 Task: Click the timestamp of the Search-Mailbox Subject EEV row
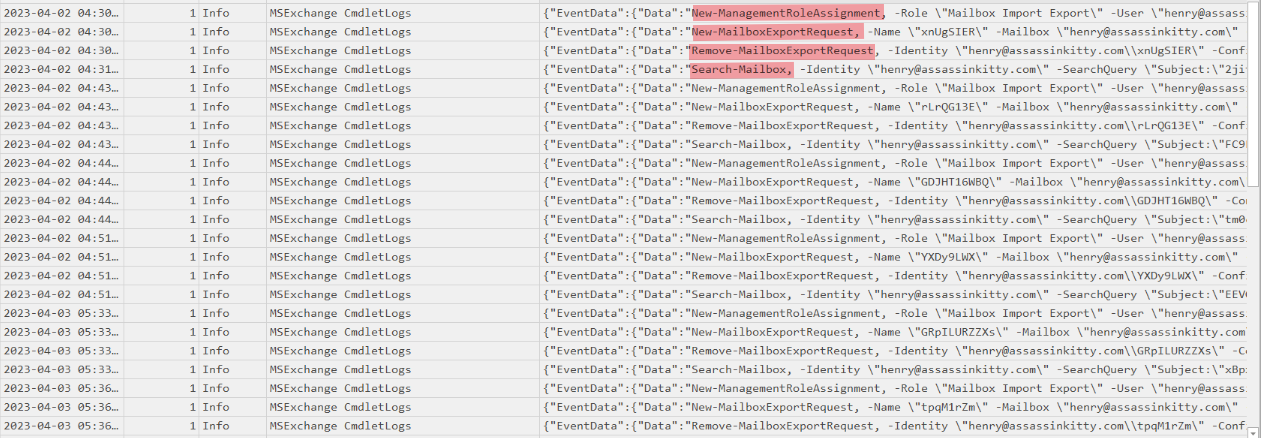point(62,294)
